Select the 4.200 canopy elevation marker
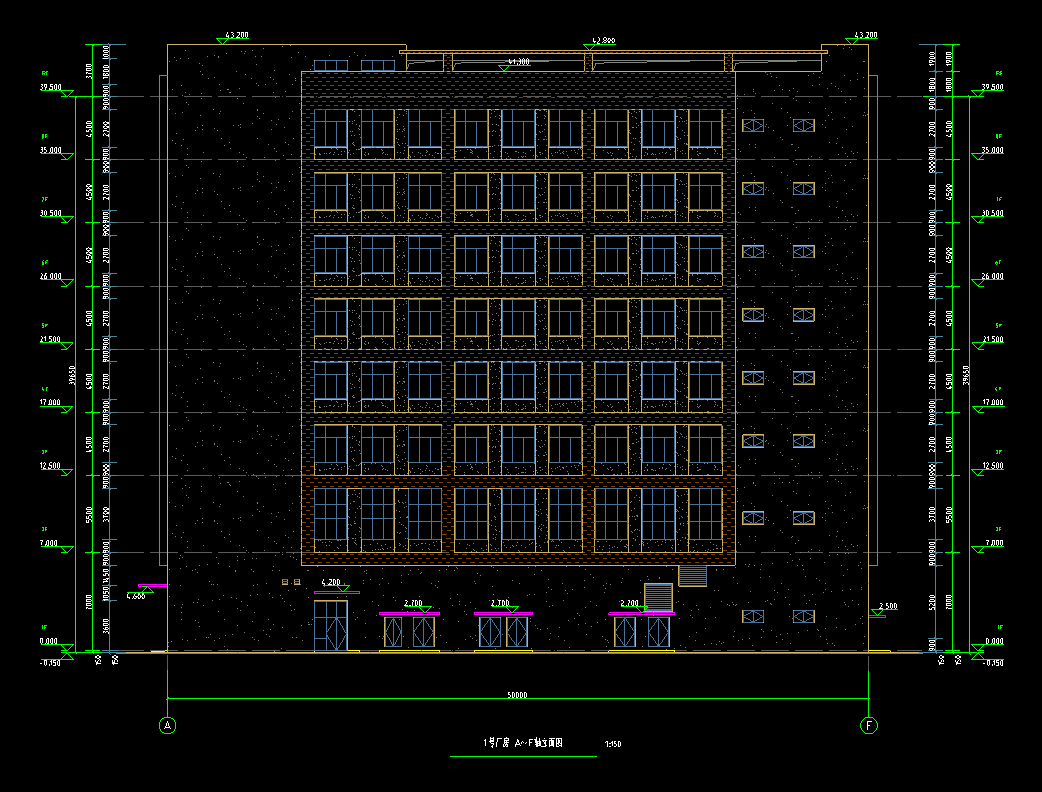Screen dimensions: 1042x792 click(331, 583)
